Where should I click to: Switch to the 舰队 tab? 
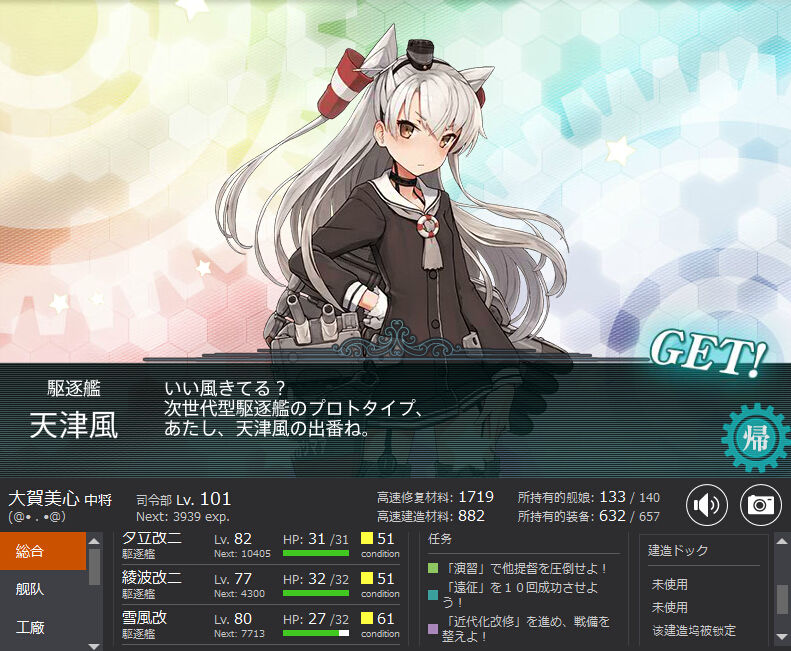pyautogui.click(x=43, y=589)
